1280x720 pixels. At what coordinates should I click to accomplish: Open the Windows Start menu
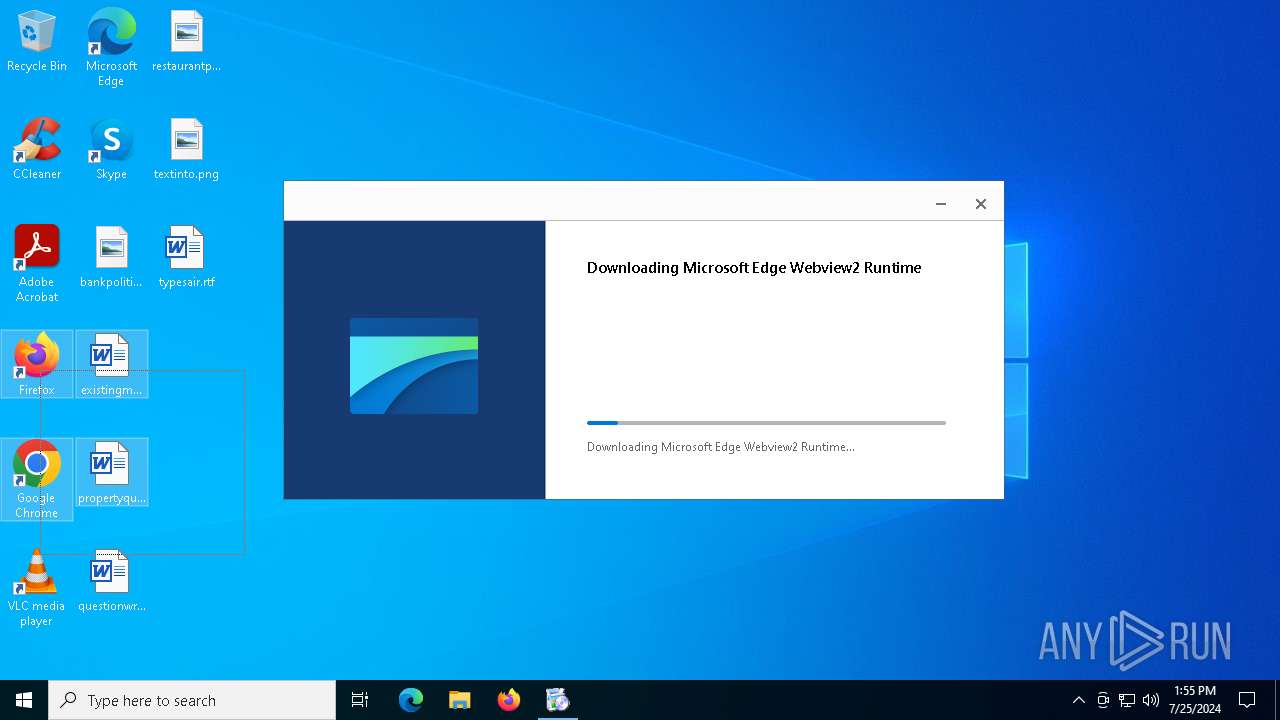pos(24,700)
